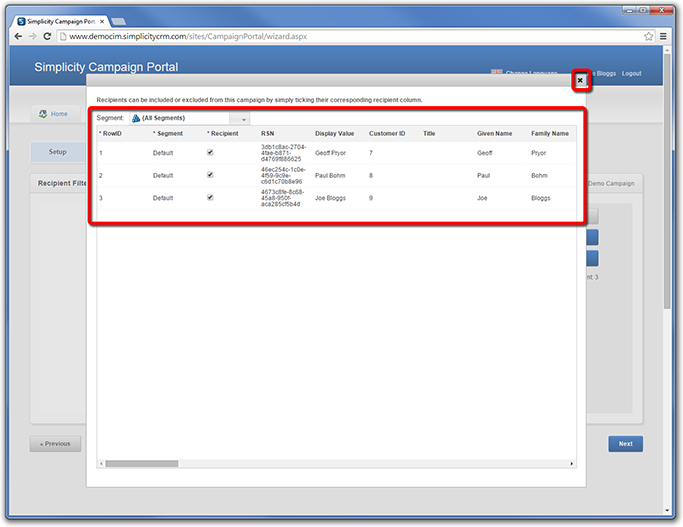Sort by the Segment column header
Screen dimensions: 683x527
(169, 134)
